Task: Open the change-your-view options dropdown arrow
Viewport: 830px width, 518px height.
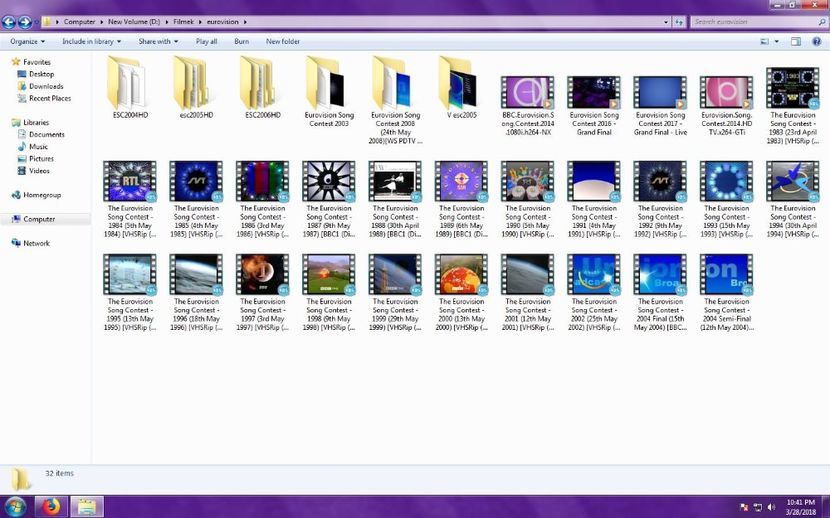Action: point(776,41)
